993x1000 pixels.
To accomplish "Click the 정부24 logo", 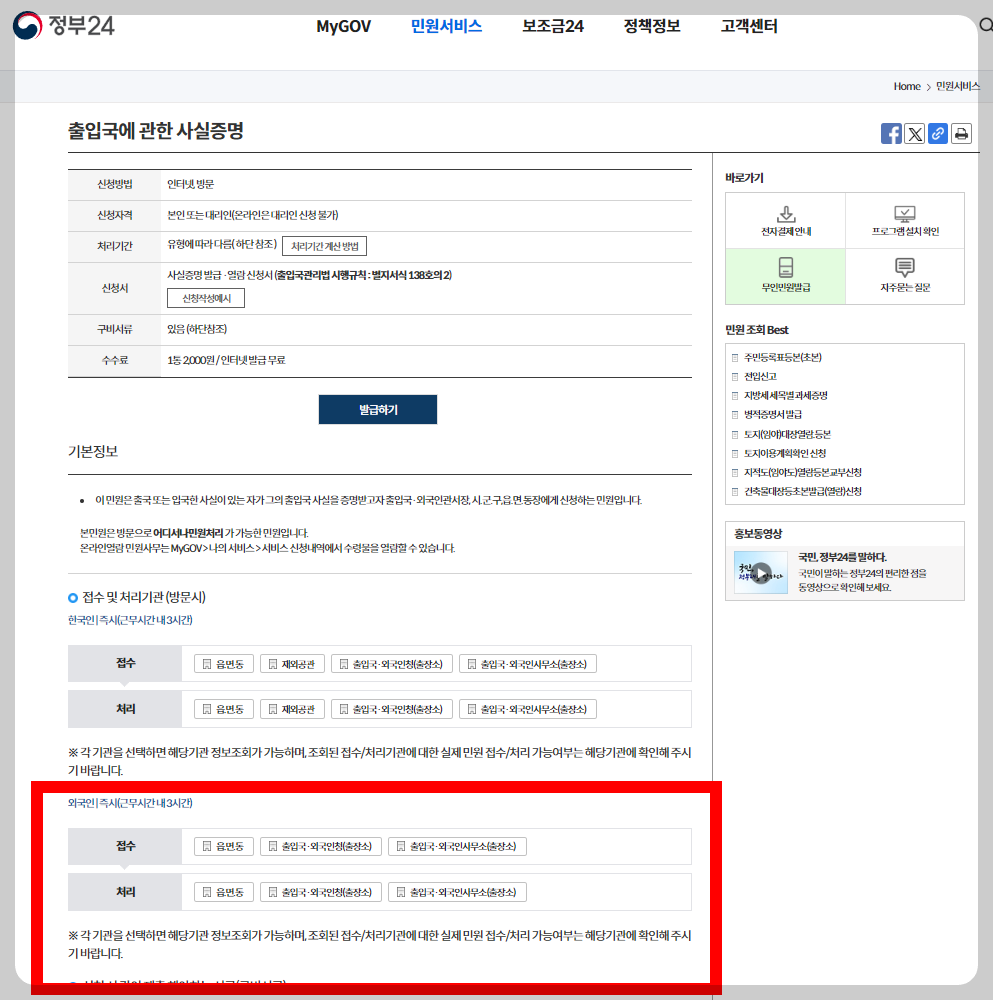I will pos(64,26).
